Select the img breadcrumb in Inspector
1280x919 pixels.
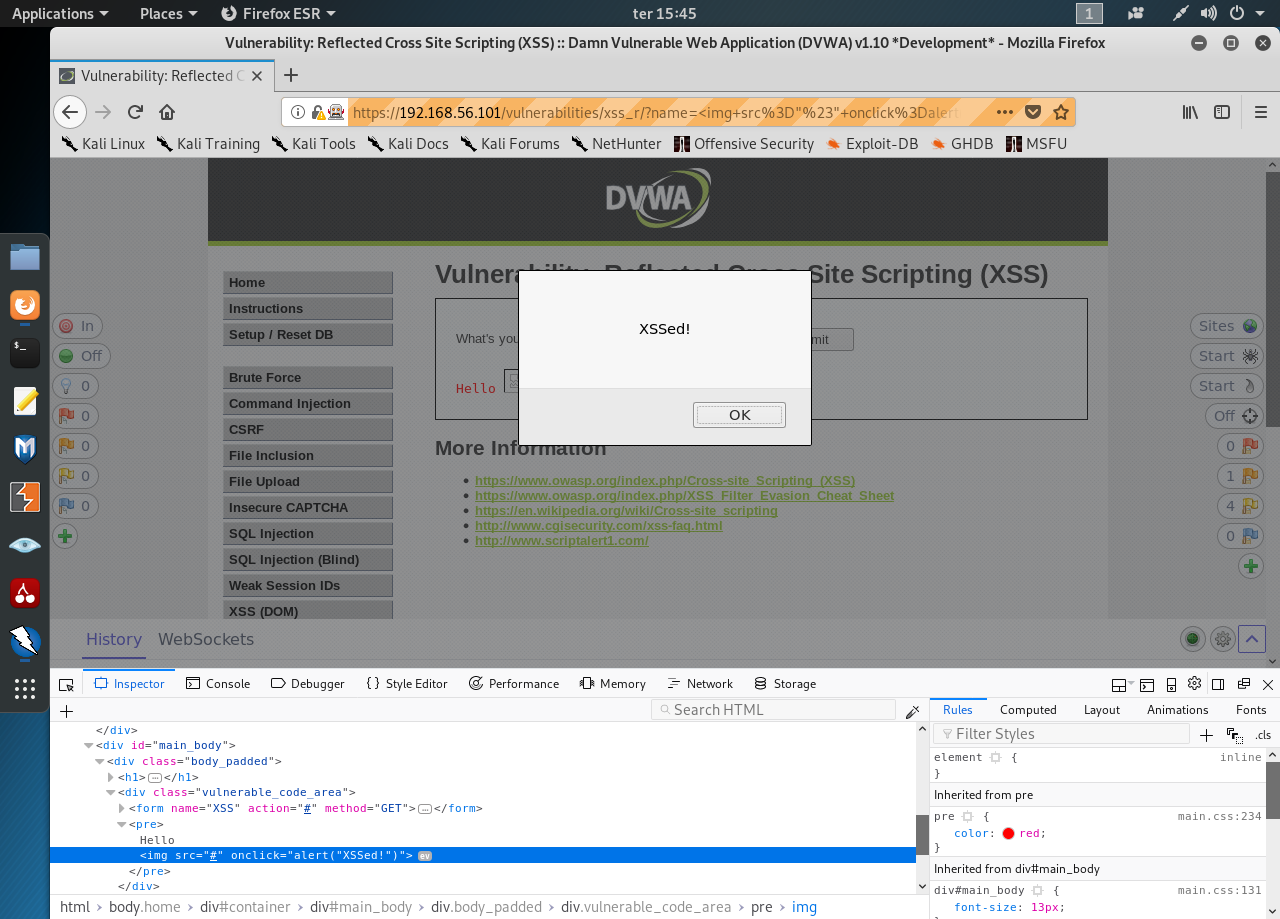point(804,907)
